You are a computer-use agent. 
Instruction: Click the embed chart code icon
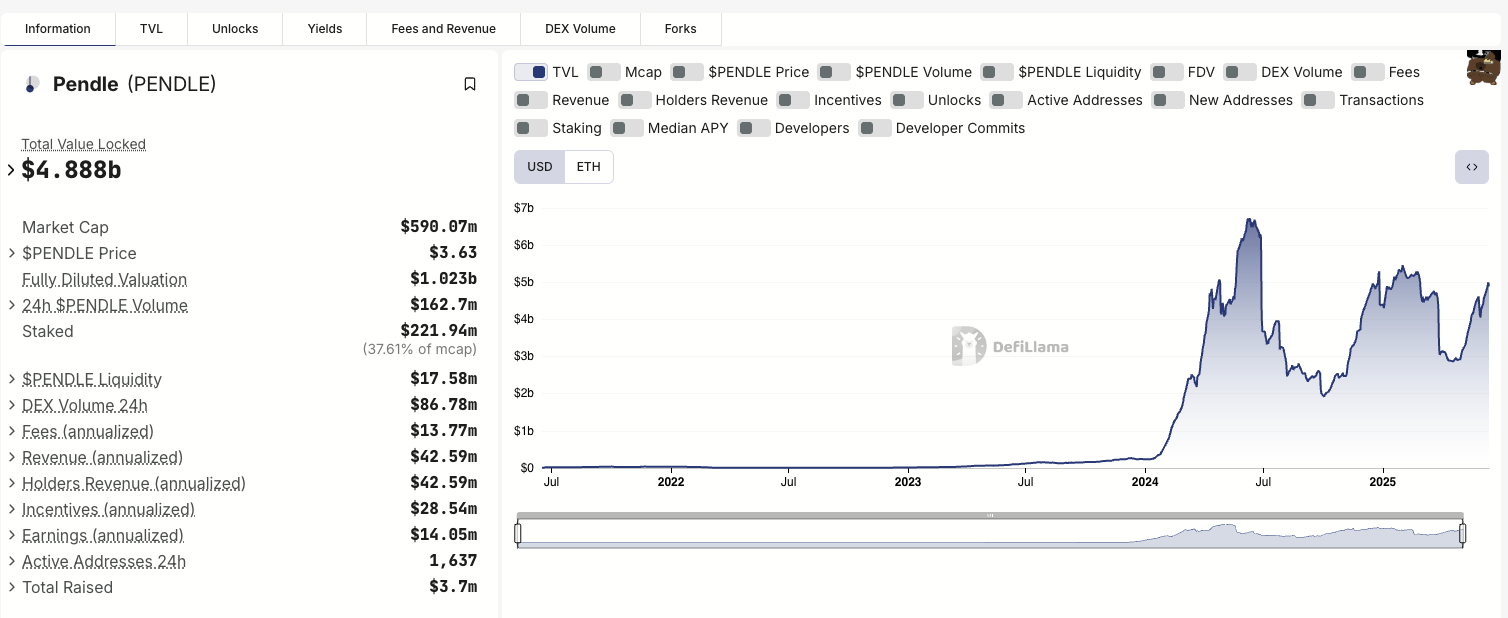click(x=1471, y=167)
